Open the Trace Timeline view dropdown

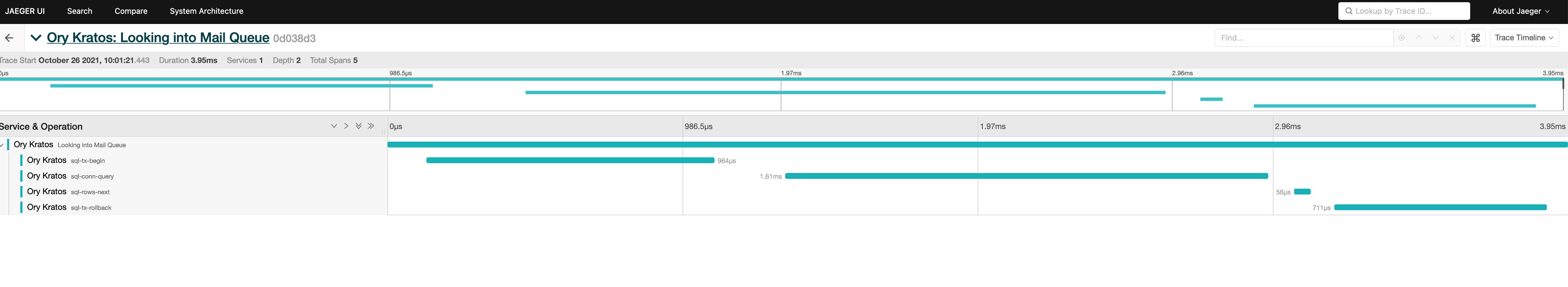(1523, 37)
